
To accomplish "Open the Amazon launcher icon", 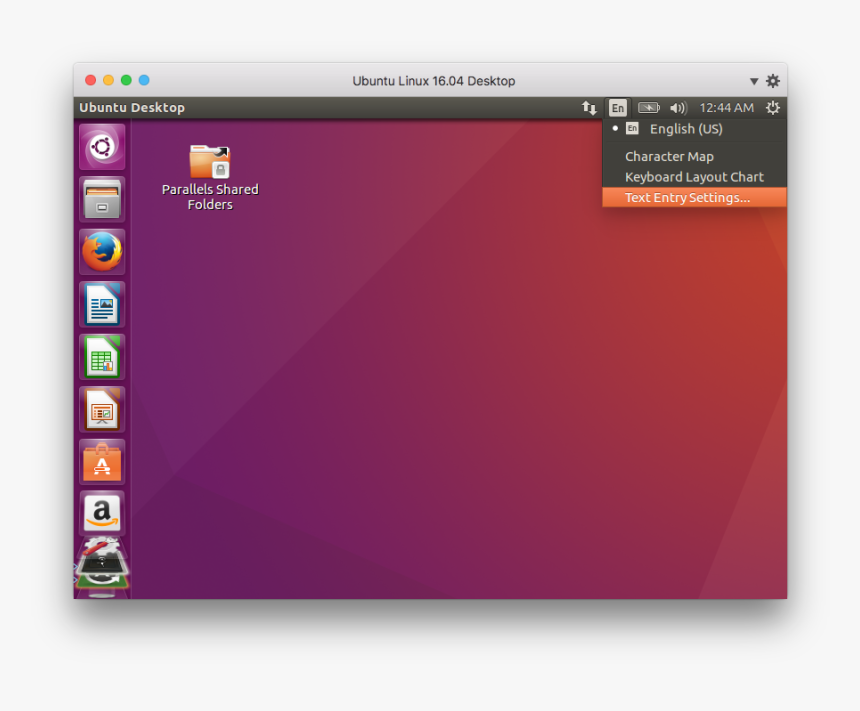I will (x=102, y=514).
